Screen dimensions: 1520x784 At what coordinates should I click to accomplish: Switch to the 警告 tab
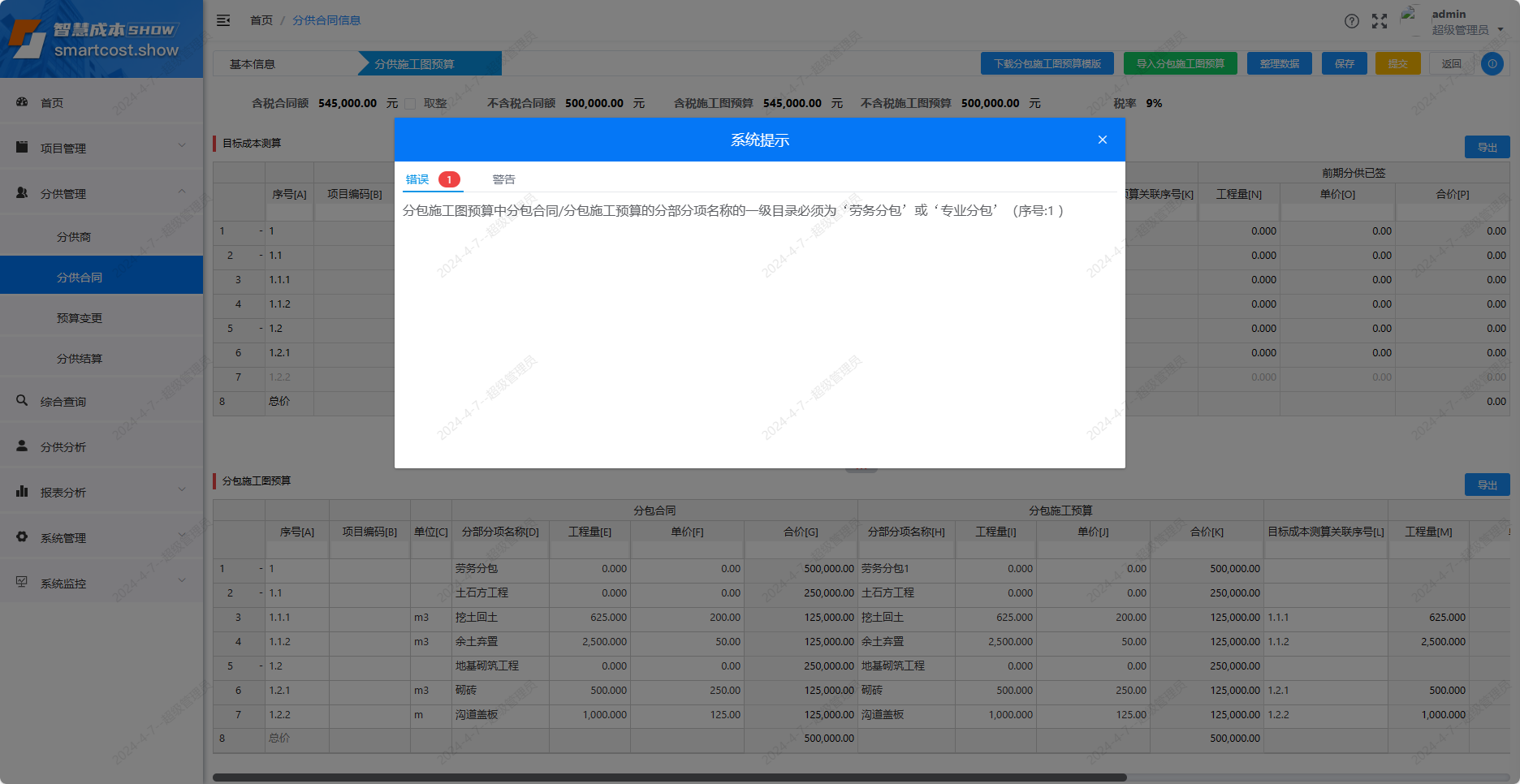[503, 179]
